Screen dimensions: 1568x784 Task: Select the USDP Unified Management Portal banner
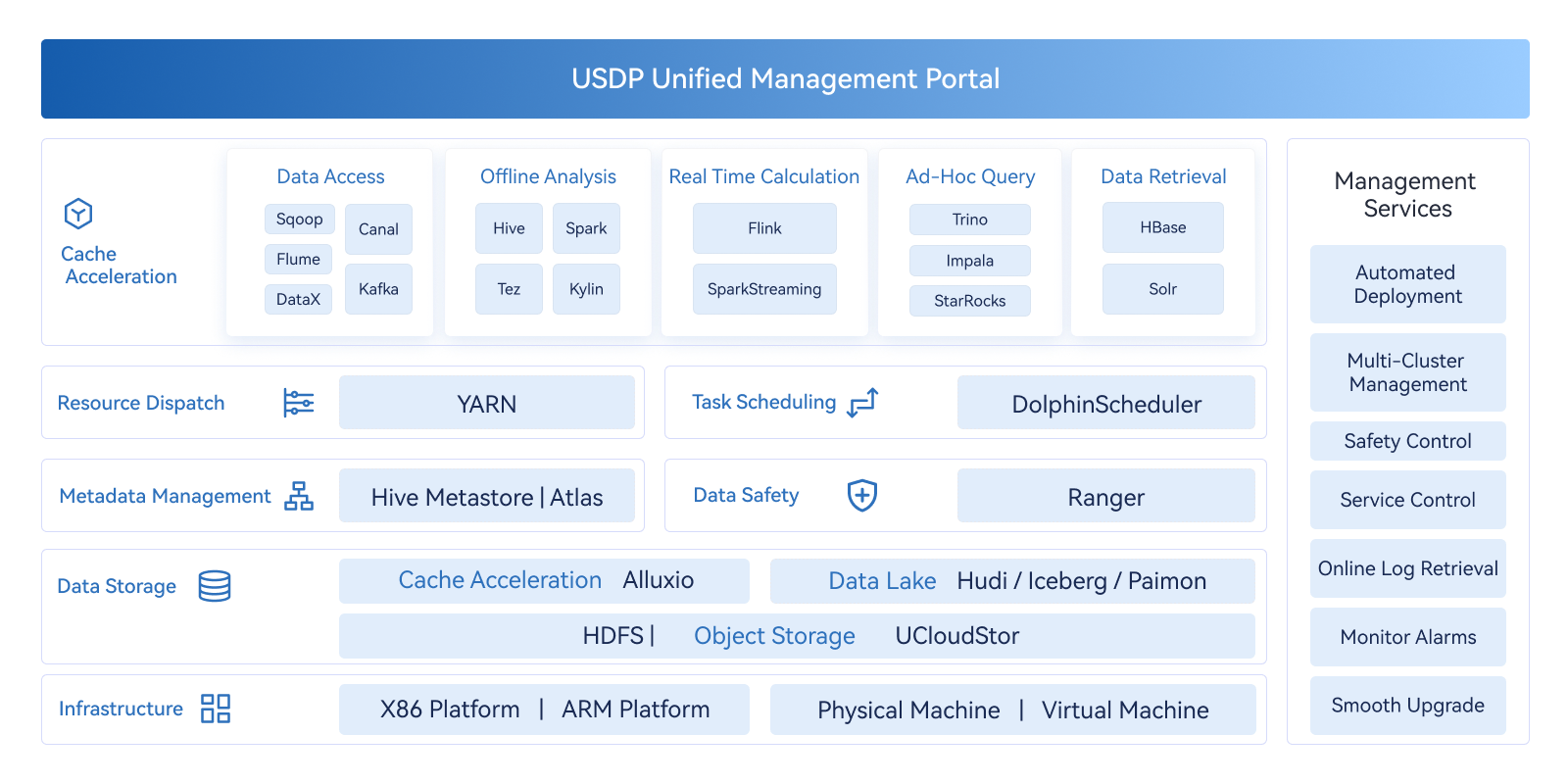(x=785, y=78)
